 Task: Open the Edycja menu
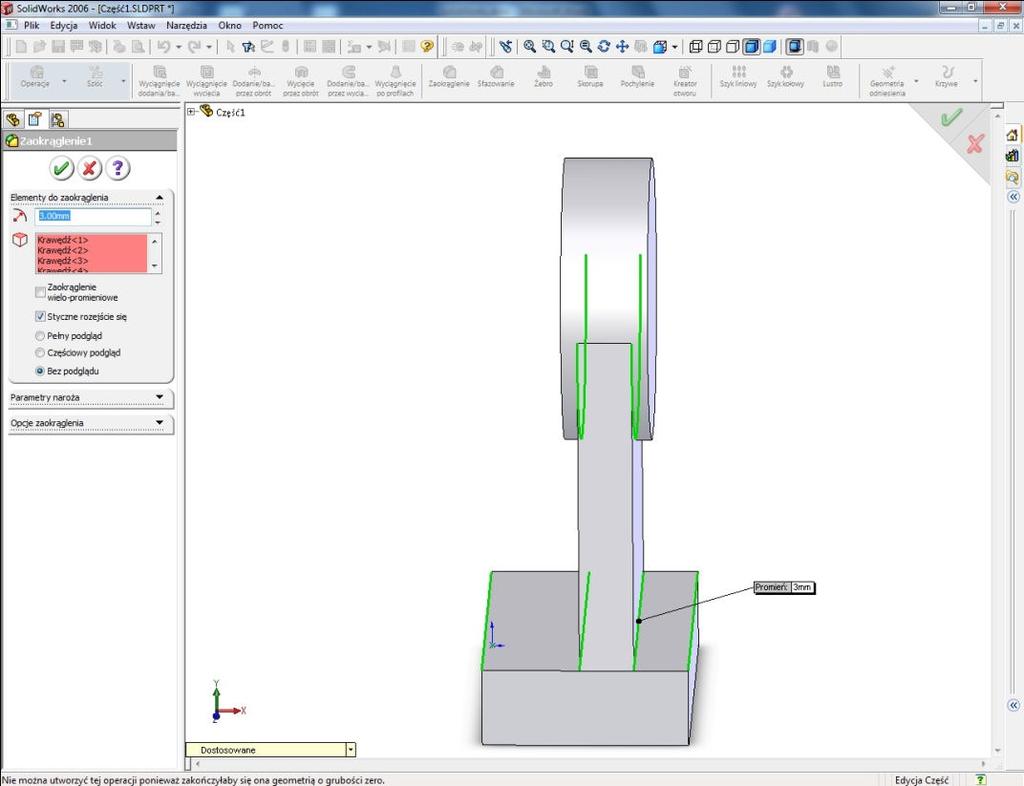pyautogui.click(x=64, y=25)
